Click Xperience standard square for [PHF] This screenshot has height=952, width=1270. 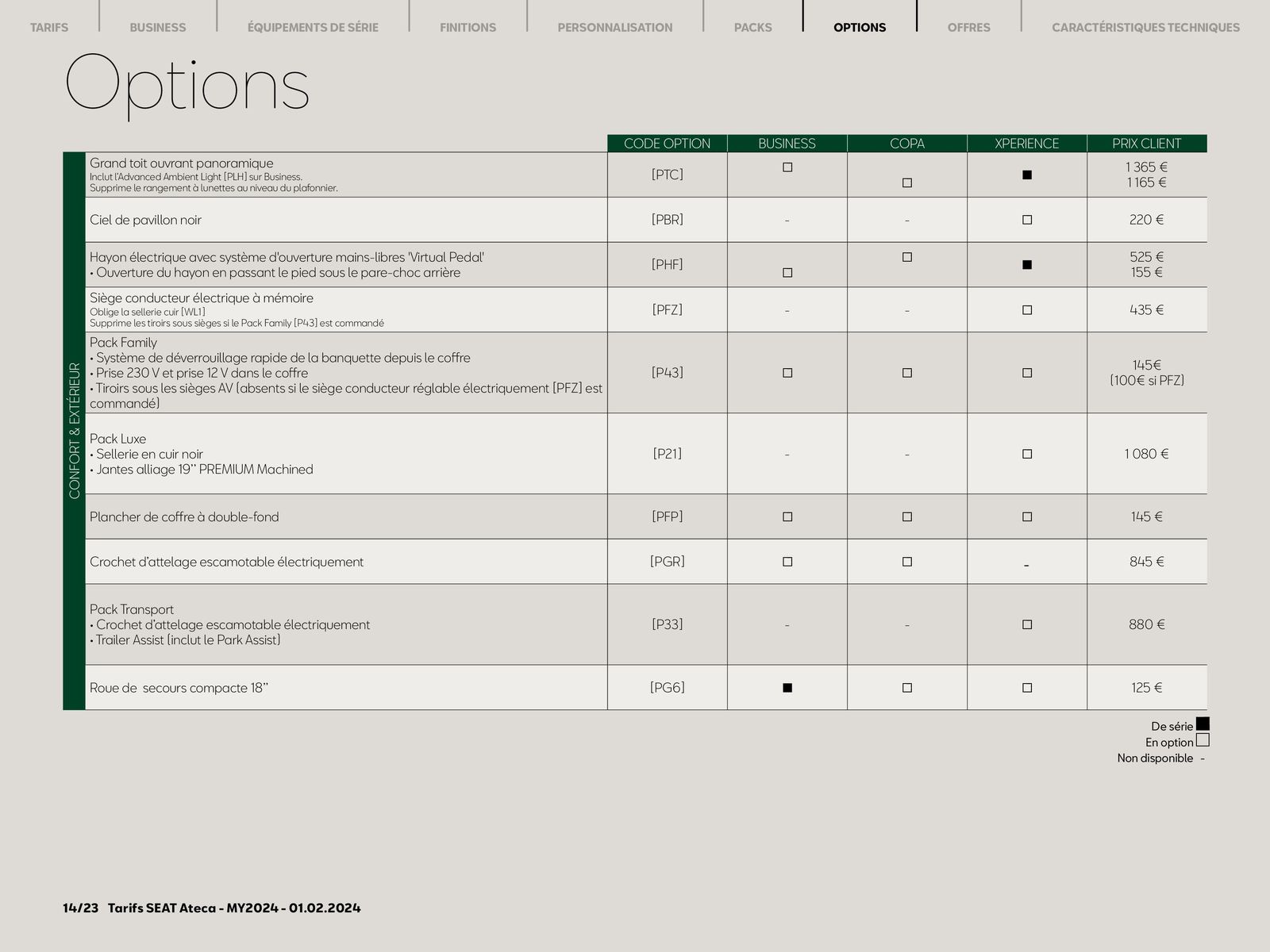1027,264
